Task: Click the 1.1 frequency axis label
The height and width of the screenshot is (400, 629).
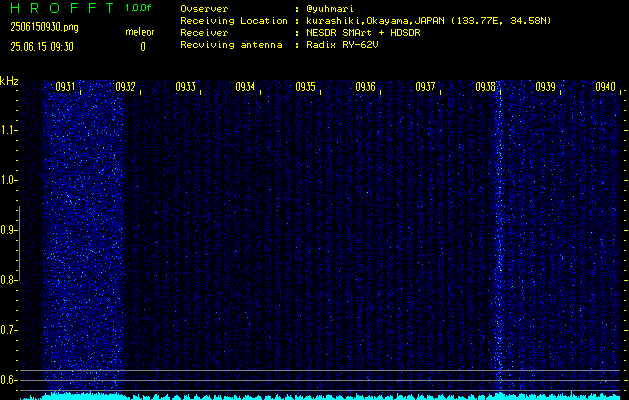Action: [7, 130]
